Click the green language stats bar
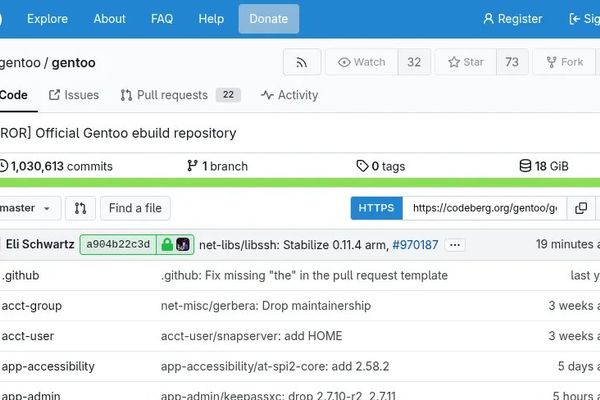The image size is (600, 400). 300,183
